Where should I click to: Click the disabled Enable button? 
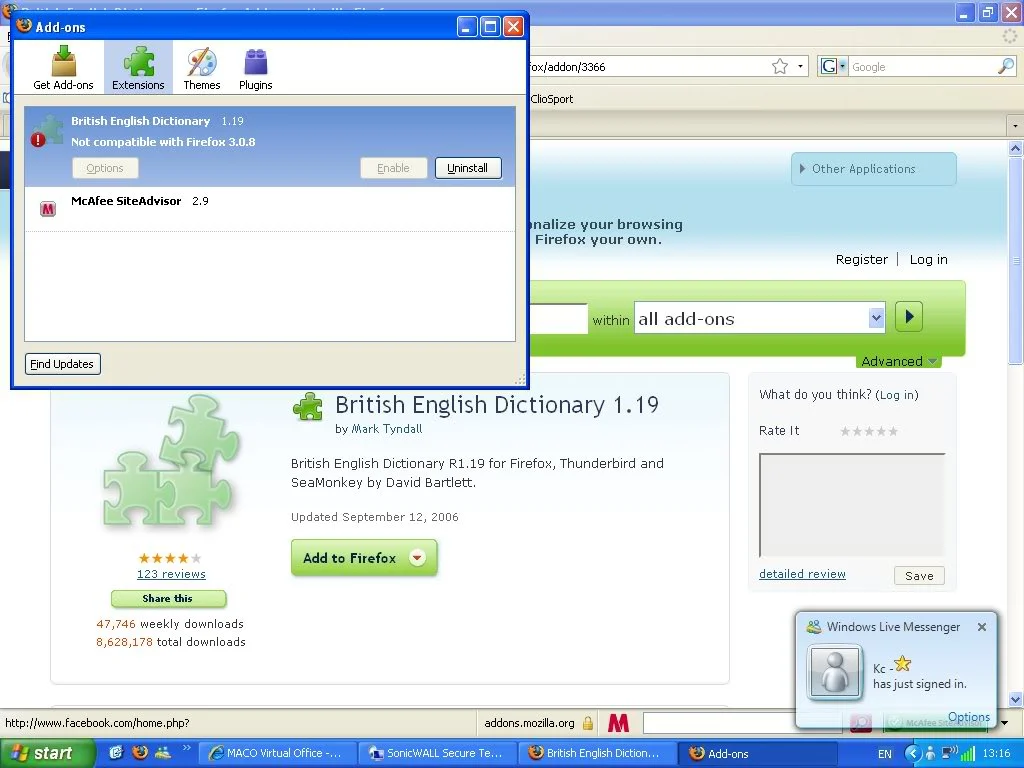[393, 168]
